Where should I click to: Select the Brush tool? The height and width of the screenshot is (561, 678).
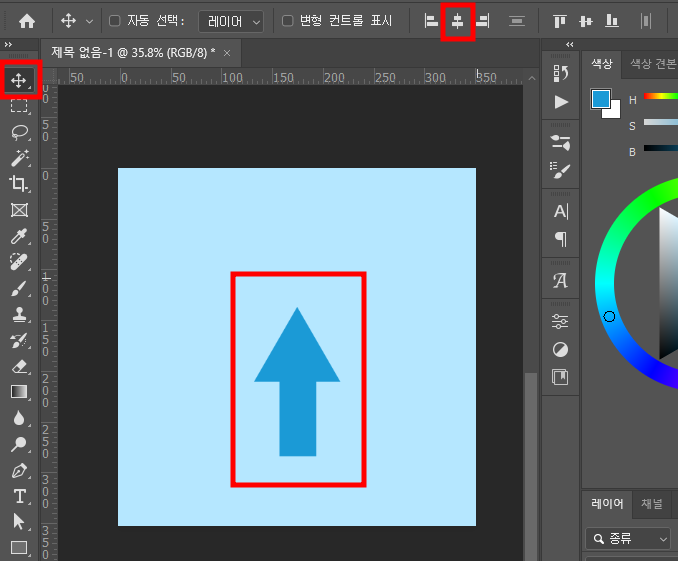pos(19,289)
